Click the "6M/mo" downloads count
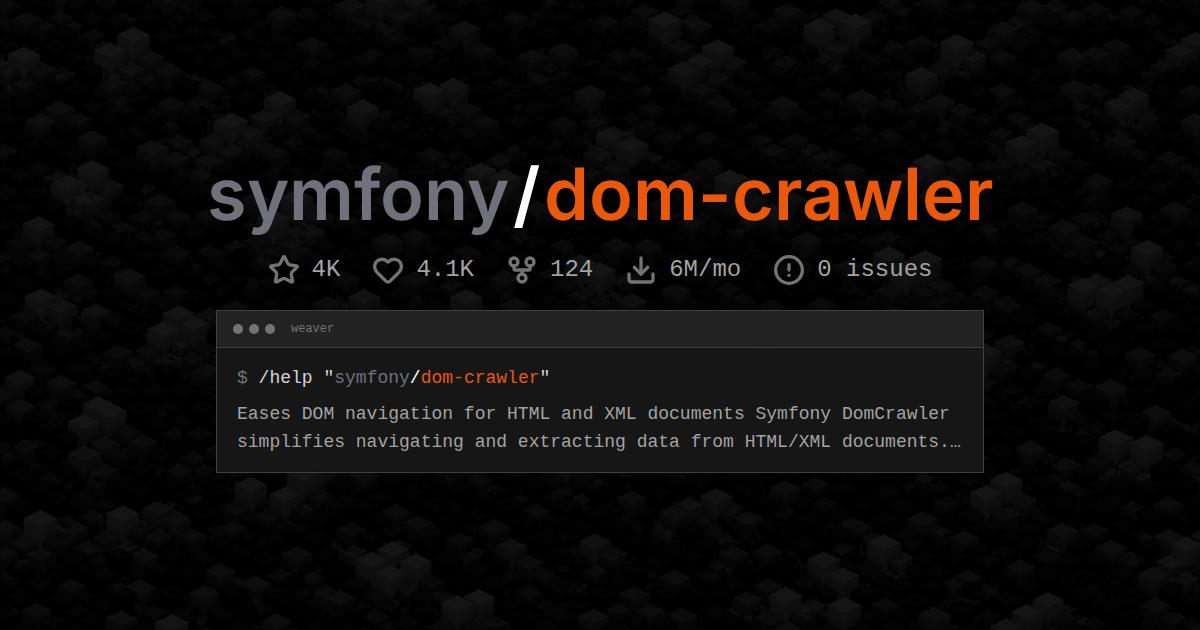Screen dimensions: 1200x630 pos(705,269)
